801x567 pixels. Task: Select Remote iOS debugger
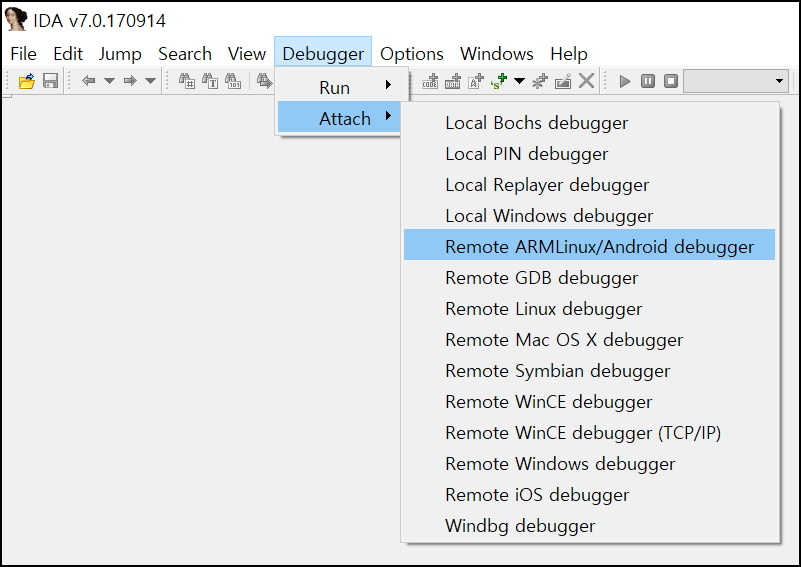click(x=589, y=495)
